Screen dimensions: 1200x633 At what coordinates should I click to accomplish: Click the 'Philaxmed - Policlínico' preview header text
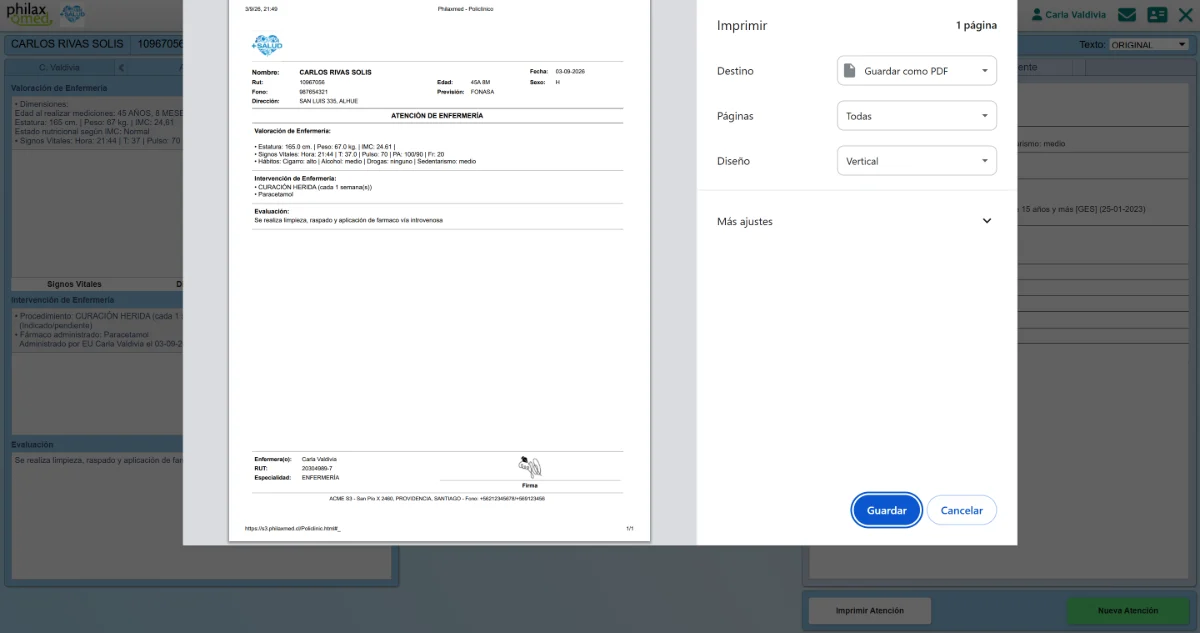click(465, 8)
